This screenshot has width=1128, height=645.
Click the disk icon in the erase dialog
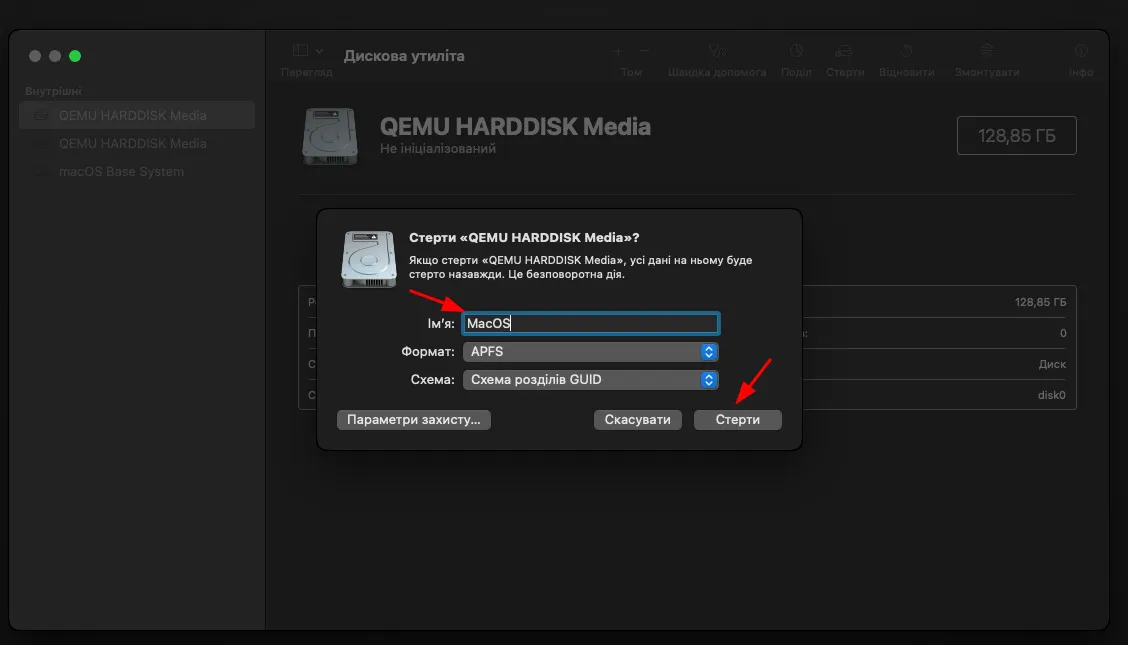(368, 259)
